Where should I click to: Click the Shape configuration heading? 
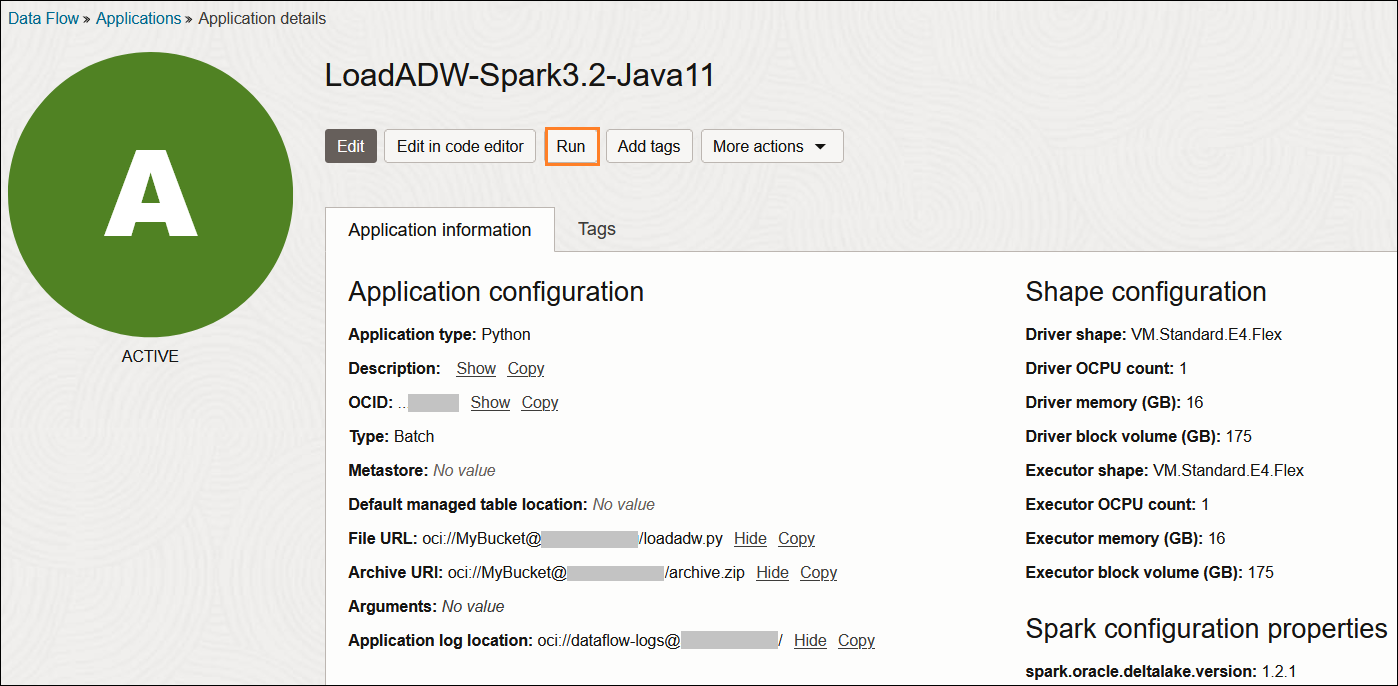coord(1146,292)
